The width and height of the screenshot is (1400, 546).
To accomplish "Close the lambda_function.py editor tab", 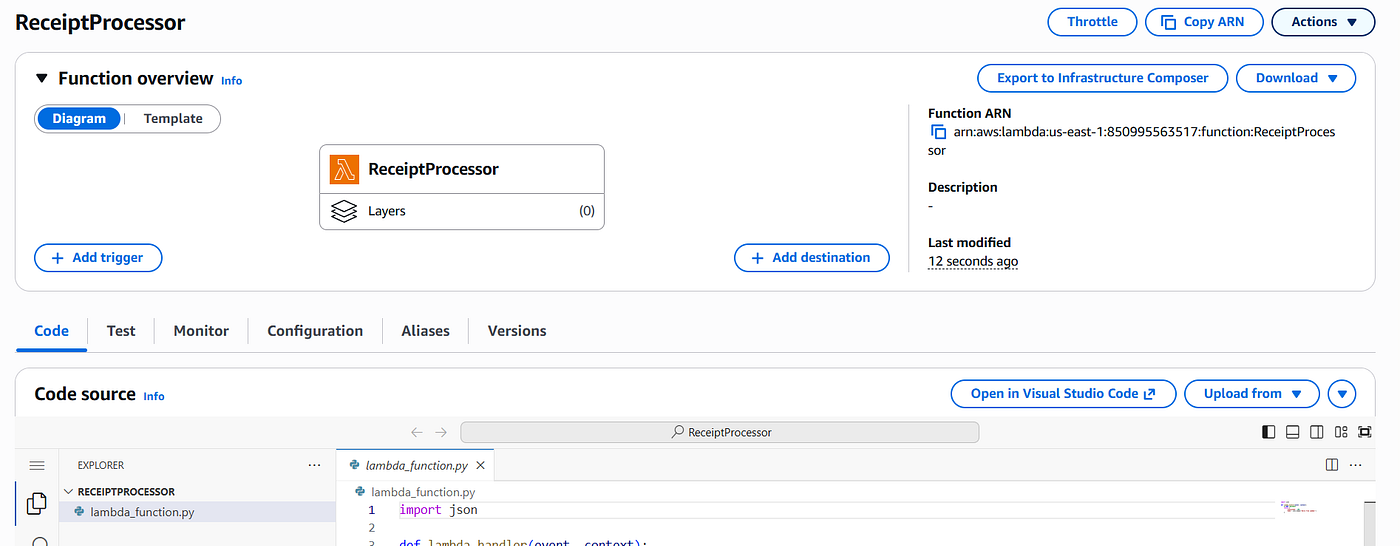I will (x=481, y=465).
